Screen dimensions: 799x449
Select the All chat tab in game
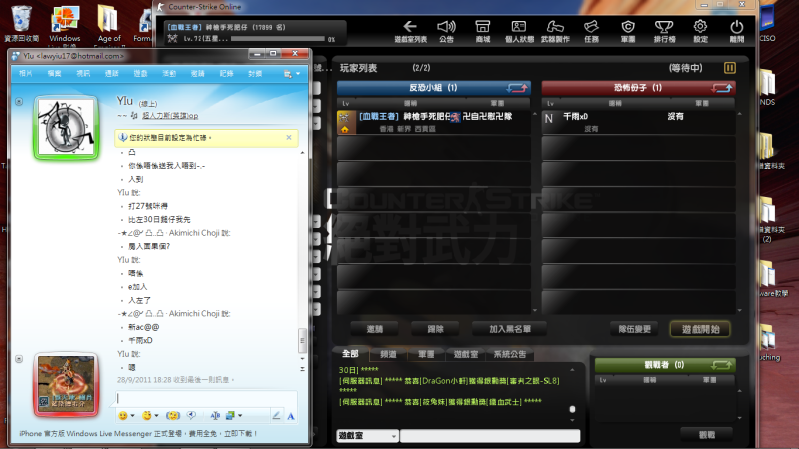coord(350,354)
